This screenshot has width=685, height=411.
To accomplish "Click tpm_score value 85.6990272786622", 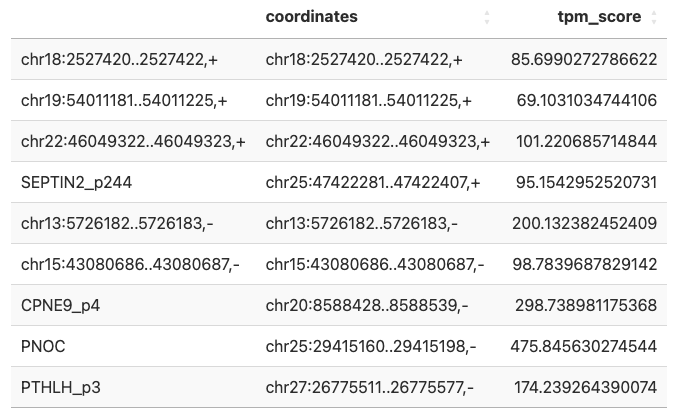I will (x=584, y=59).
